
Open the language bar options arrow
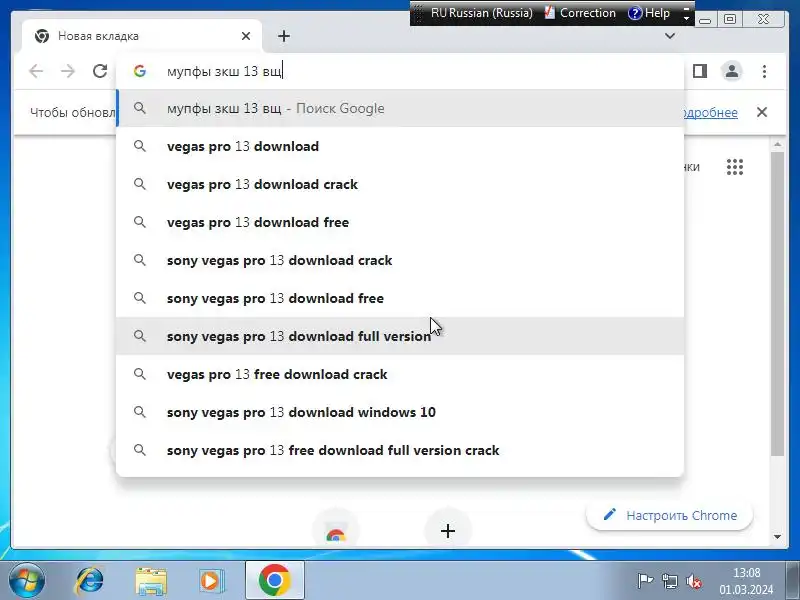coord(686,18)
